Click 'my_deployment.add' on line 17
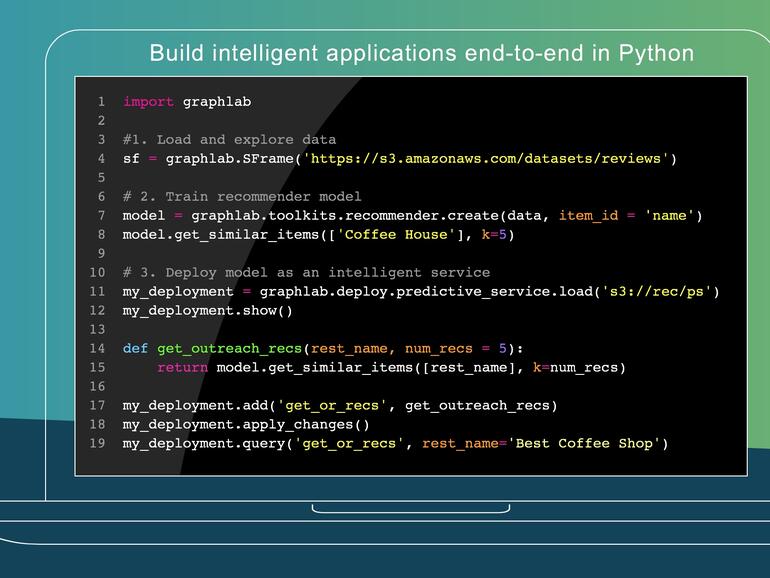The width and height of the screenshot is (770, 578). pyautogui.click(x=195, y=406)
